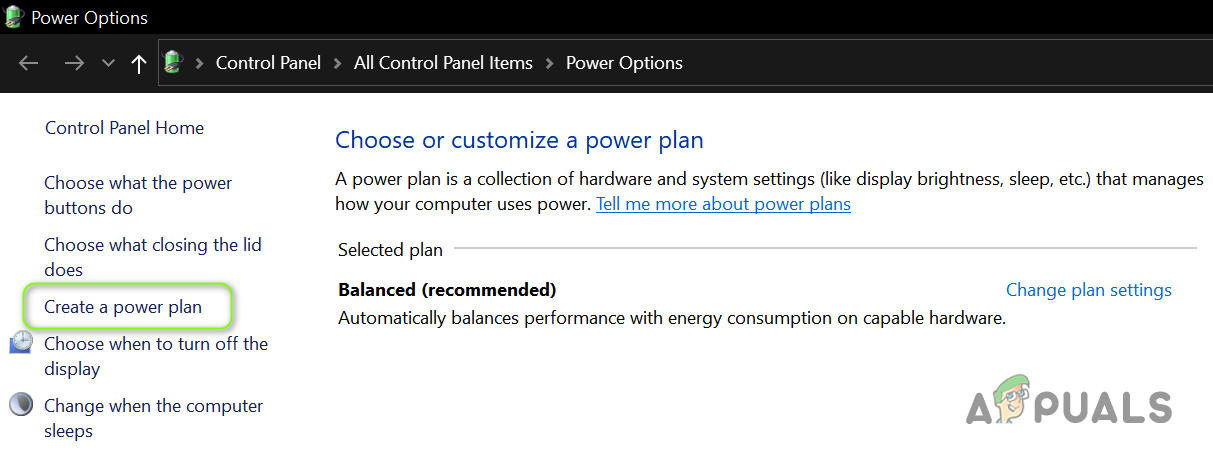This screenshot has height=468, width=1213.
Task: Click the moon icon beside sleep option
Action: pyautogui.click(x=21, y=405)
